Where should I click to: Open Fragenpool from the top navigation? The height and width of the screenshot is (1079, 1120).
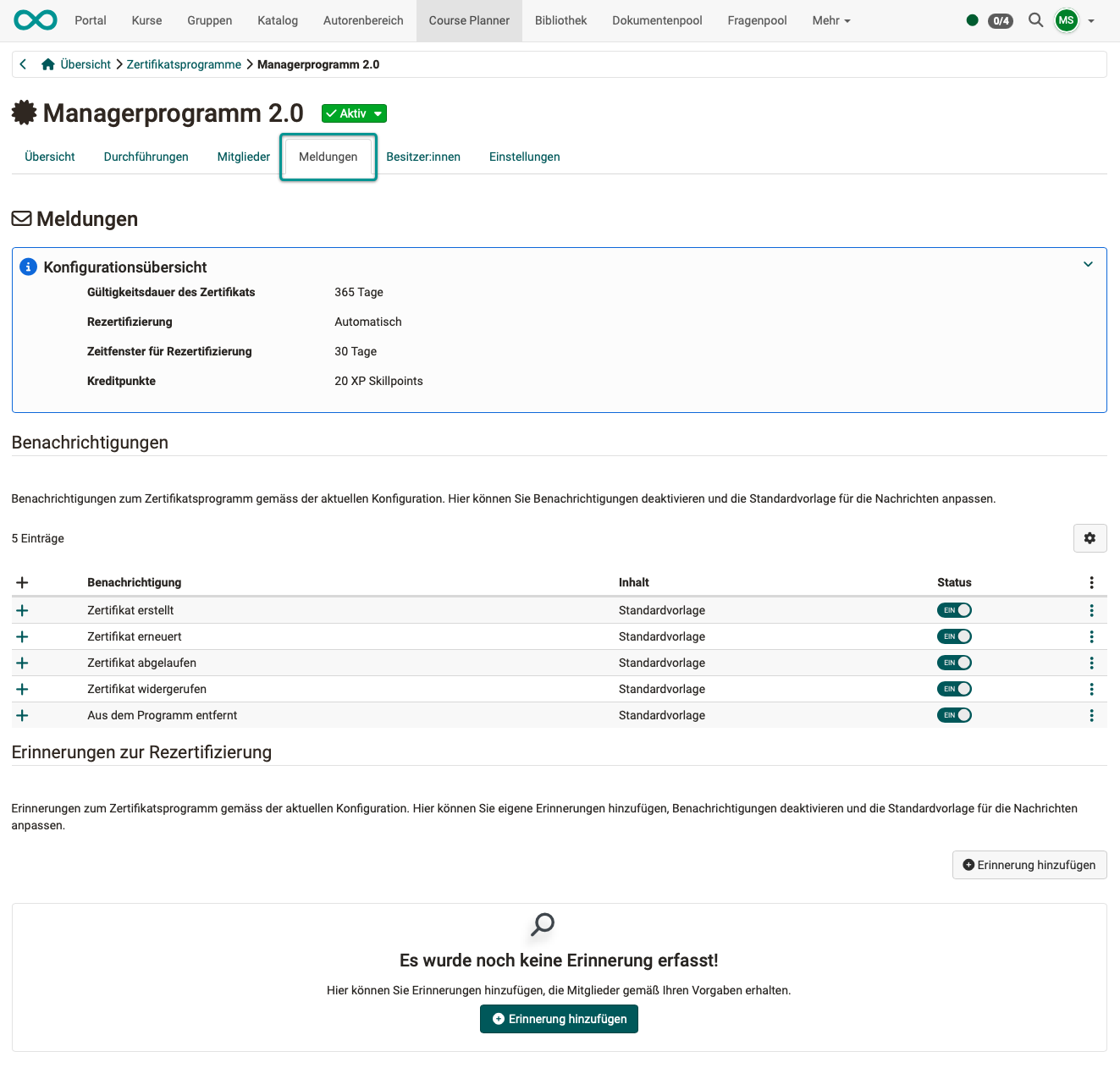756,20
